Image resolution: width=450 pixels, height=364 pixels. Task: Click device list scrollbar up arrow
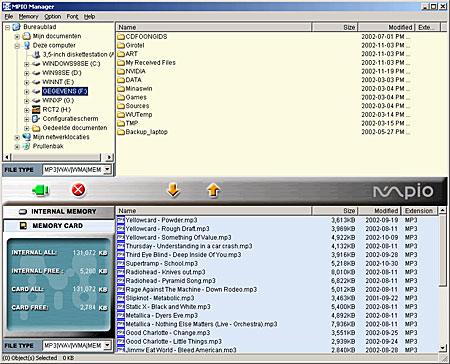(x=442, y=211)
